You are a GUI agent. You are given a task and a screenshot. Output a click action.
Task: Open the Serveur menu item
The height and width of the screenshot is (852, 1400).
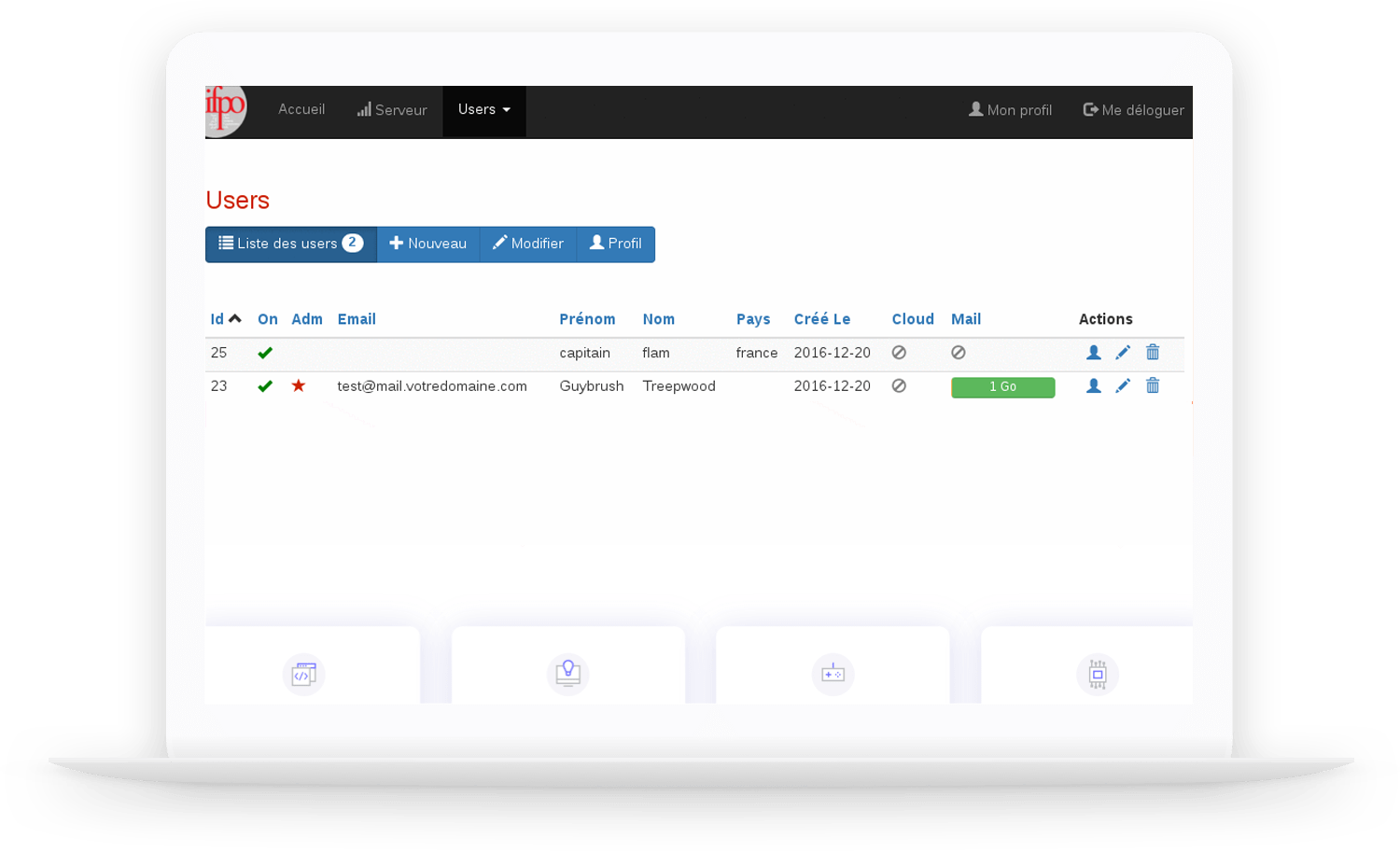[392, 110]
